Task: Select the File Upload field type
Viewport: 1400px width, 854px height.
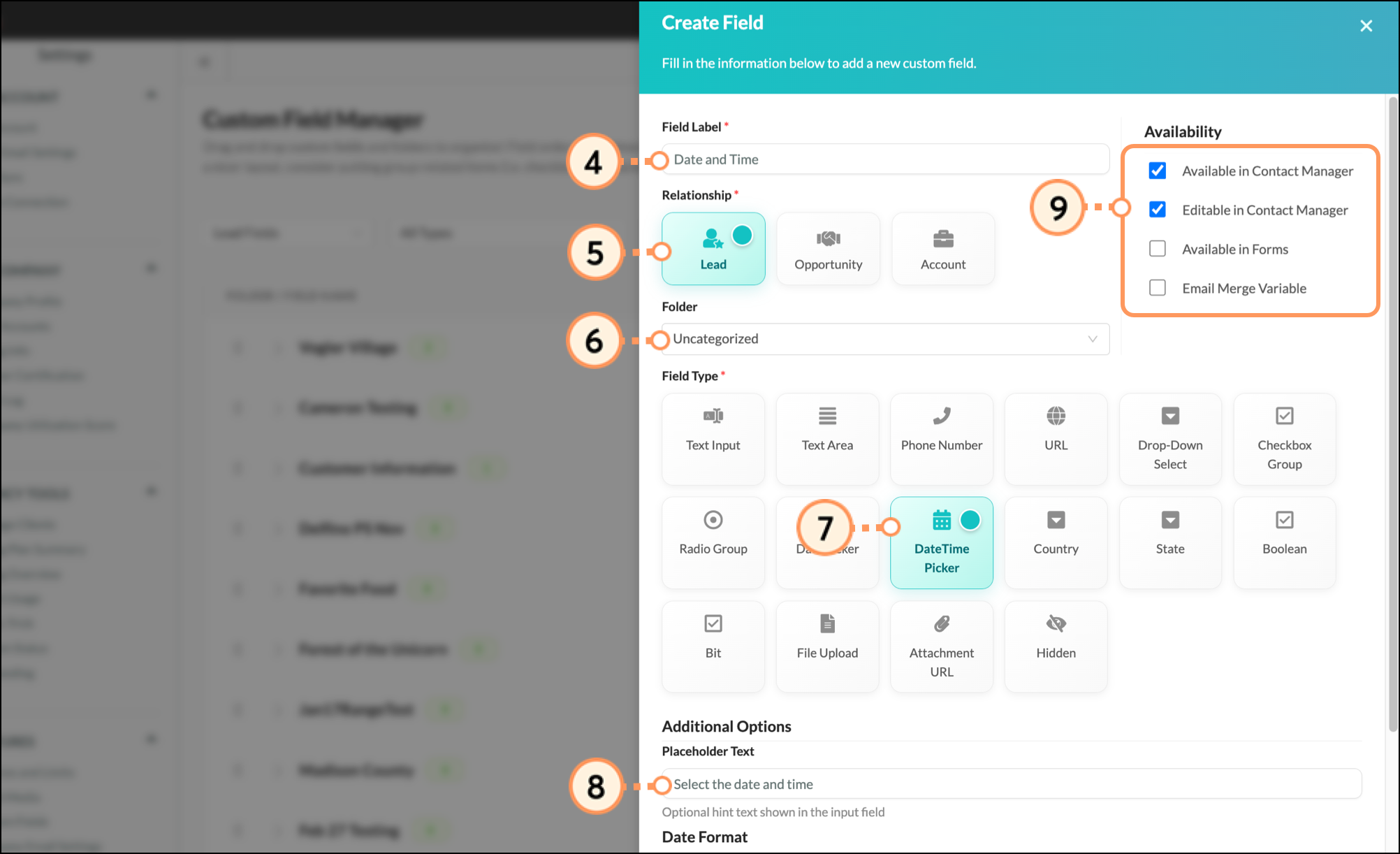Action: [x=827, y=646]
